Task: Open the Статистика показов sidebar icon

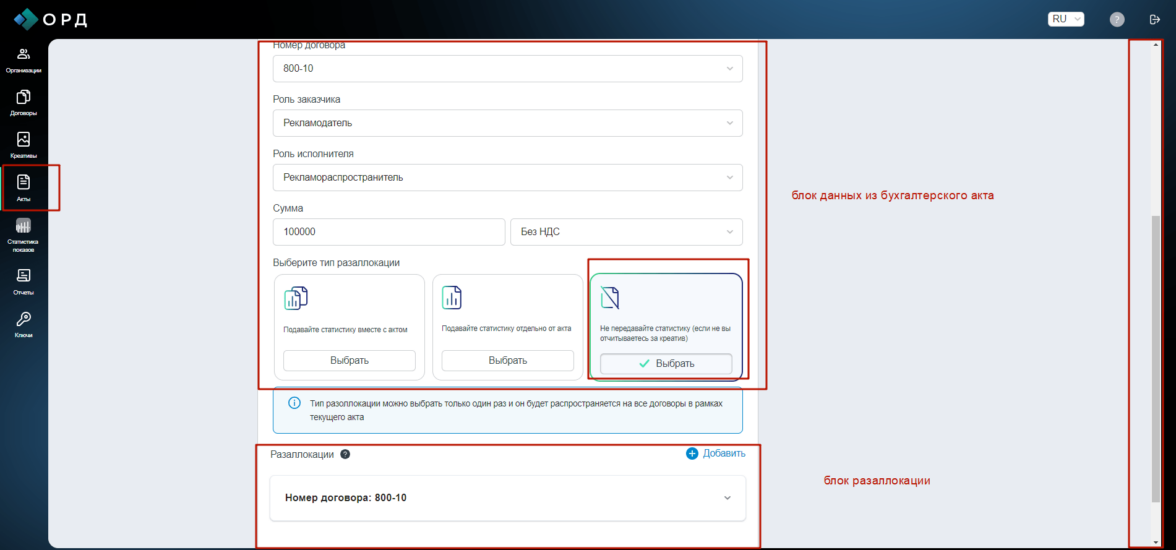Action: coord(23,233)
